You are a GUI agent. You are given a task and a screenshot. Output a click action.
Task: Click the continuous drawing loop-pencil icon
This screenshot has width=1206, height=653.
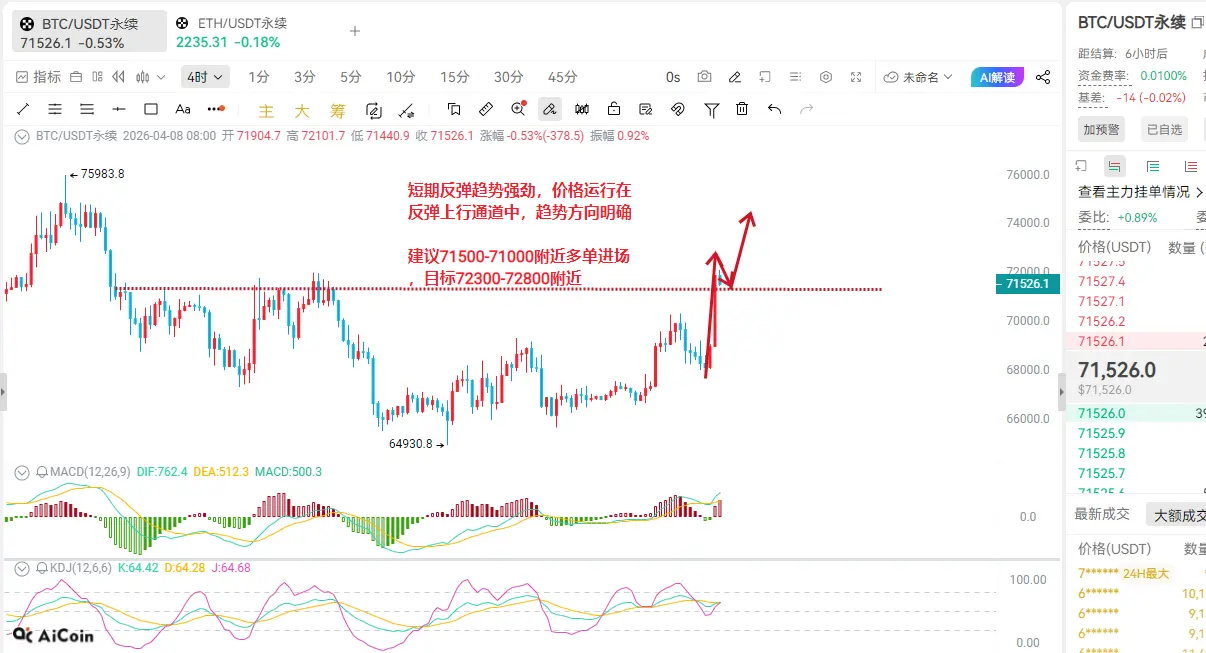coord(374,110)
